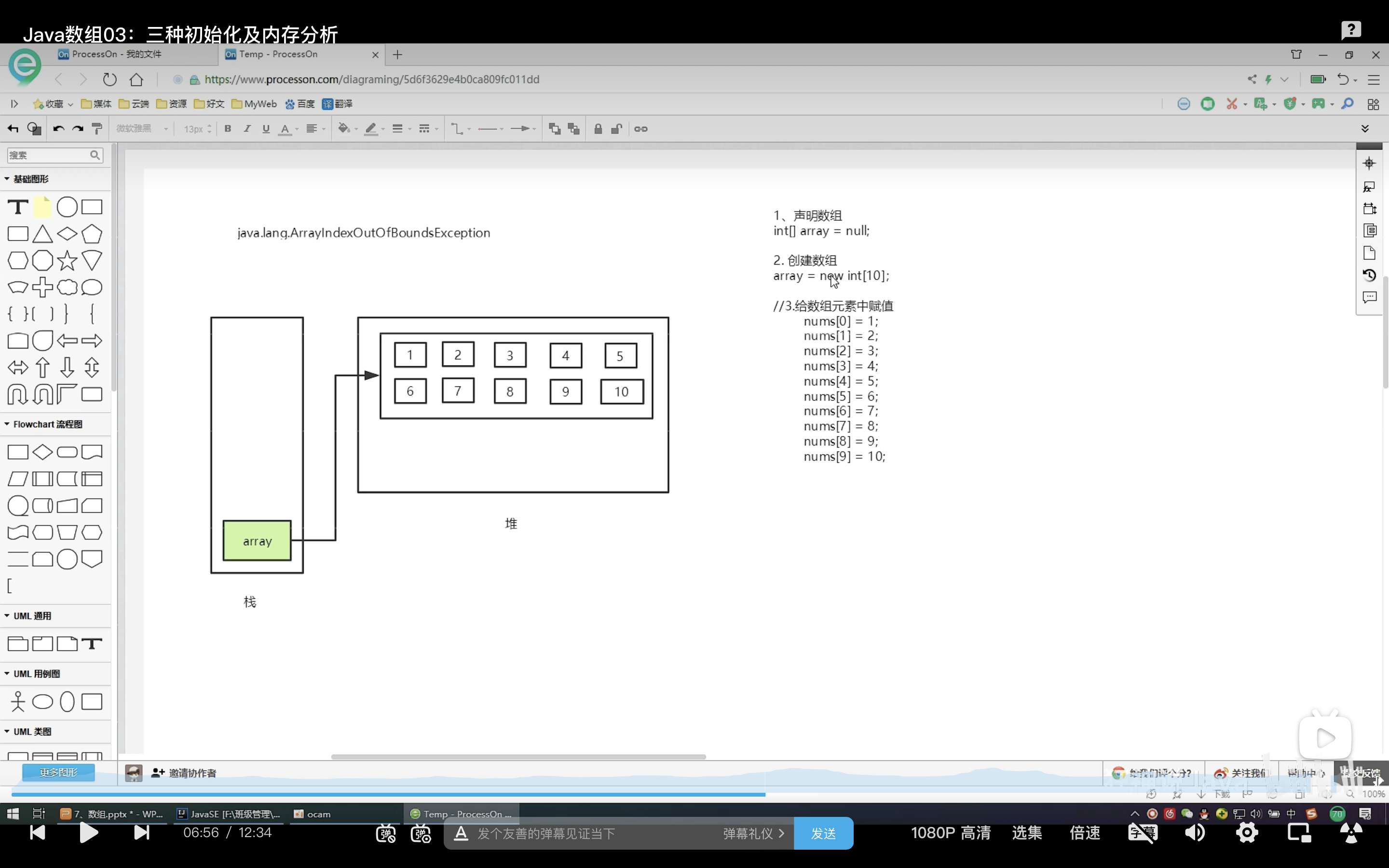Open the fill color picker
The image size is (1389, 868).
[x=344, y=129]
